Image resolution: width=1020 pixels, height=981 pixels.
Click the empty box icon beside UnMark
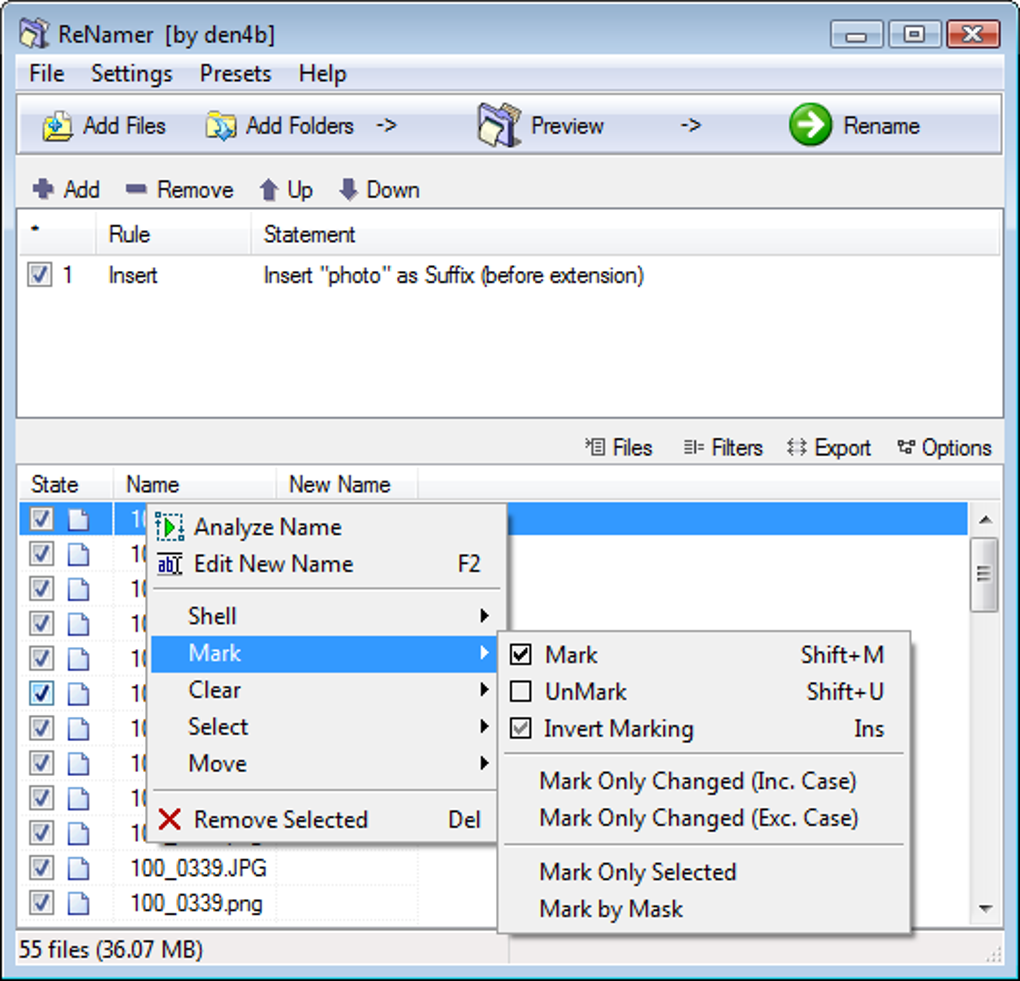[520, 691]
